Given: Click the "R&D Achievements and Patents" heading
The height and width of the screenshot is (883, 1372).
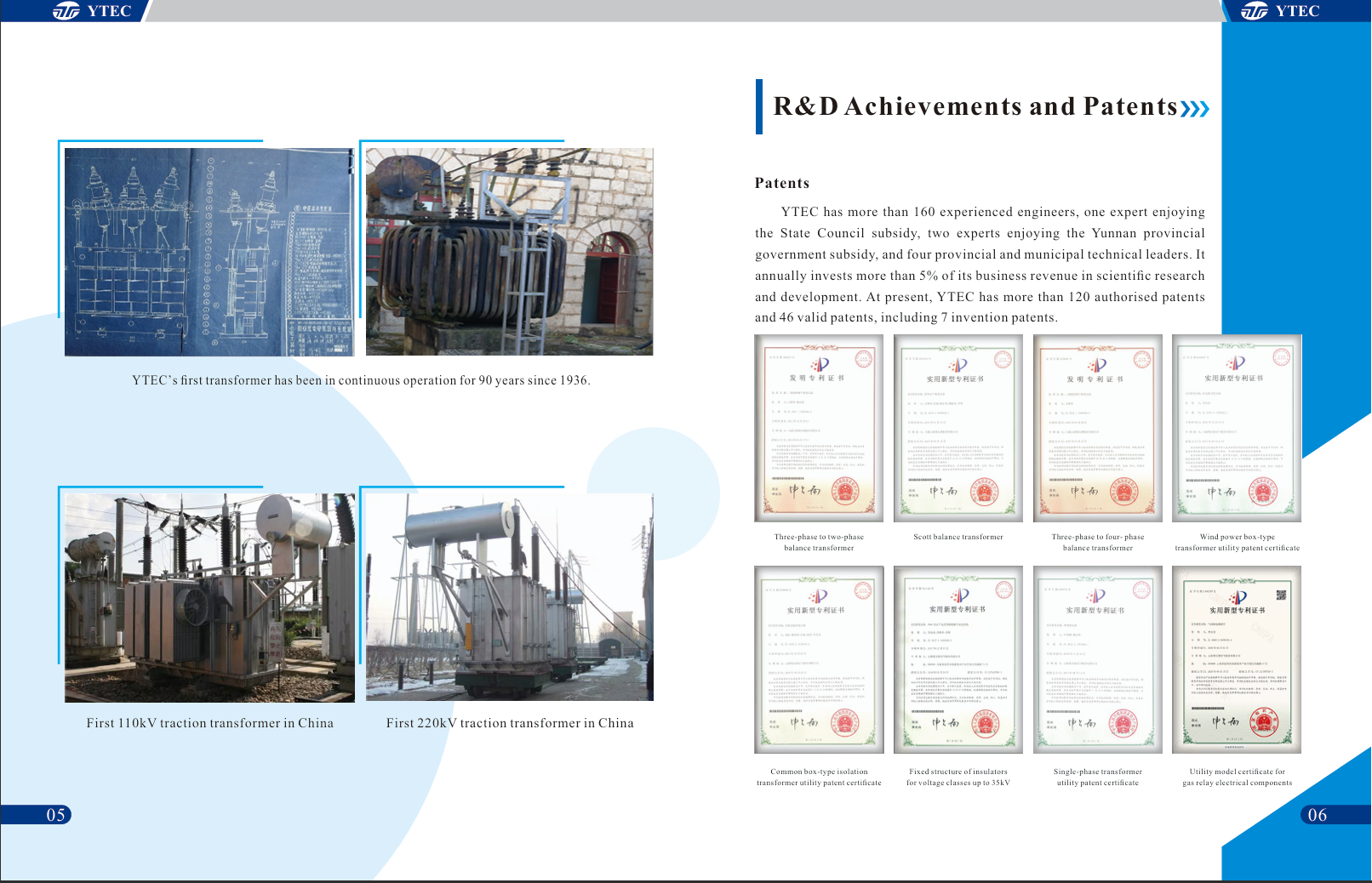Looking at the screenshot, I should [x=975, y=106].
